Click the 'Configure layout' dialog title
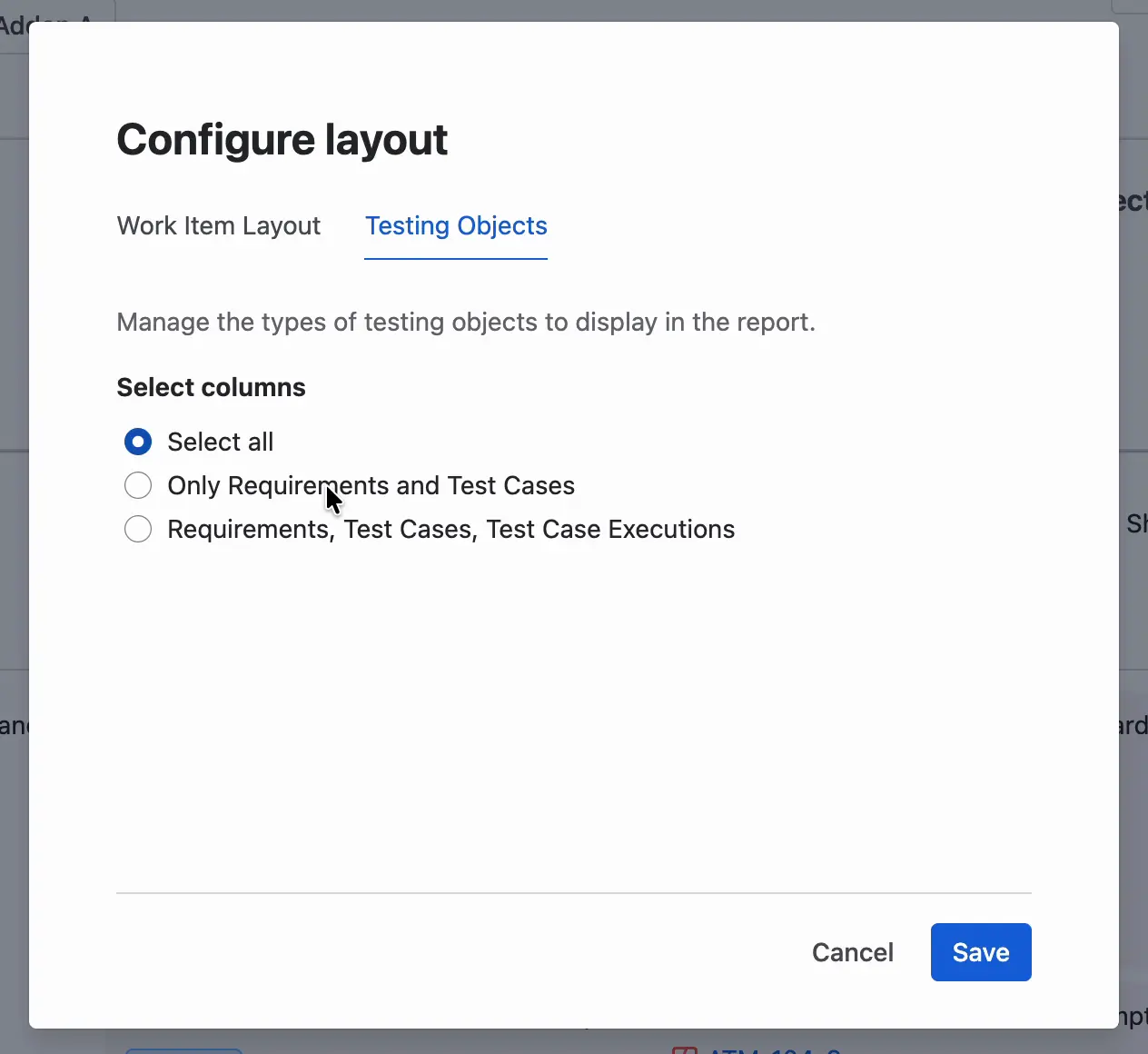 pyautogui.click(x=282, y=140)
